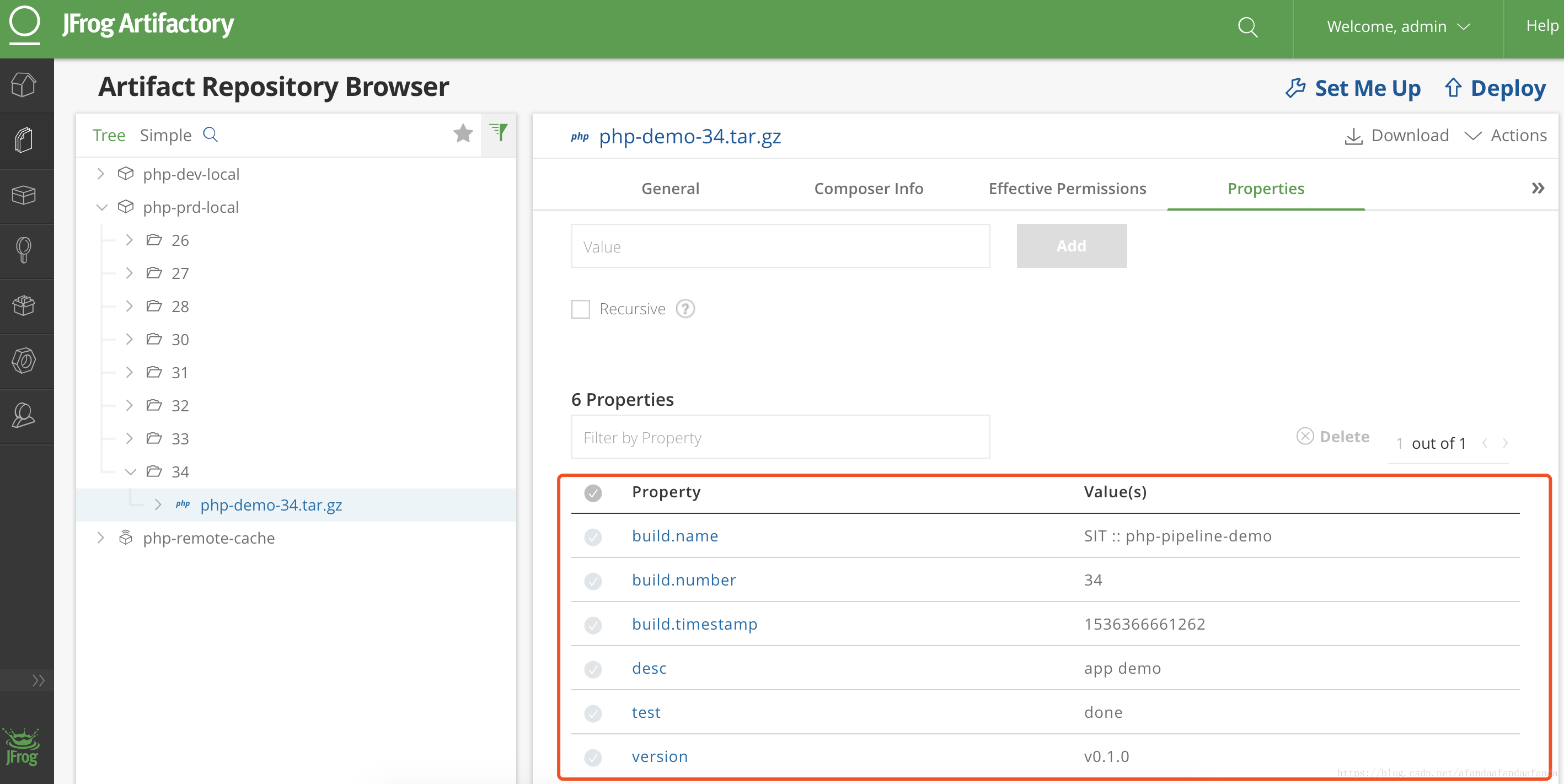Screen dimensions: 1564x784
Task: Click the php-prd-local repository icon
Action: (x=126, y=207)
